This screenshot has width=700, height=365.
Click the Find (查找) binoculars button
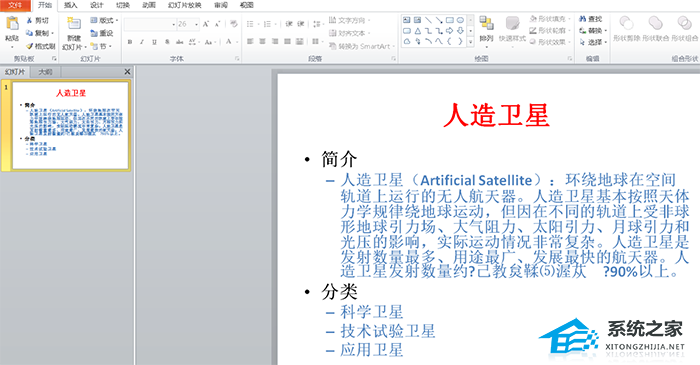tap(591, 19)
